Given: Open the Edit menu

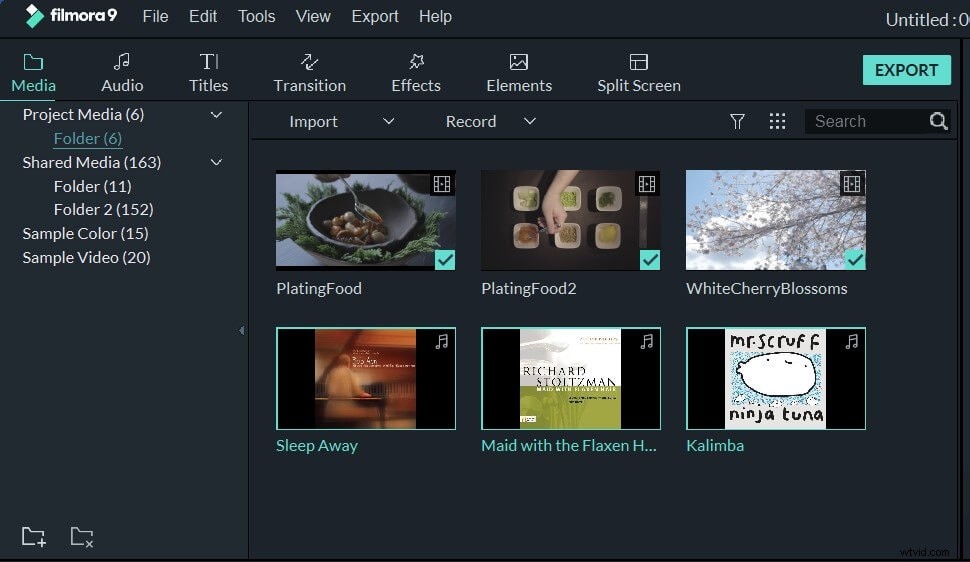Looking at the screenshot, I should click(x=203, y=16).
